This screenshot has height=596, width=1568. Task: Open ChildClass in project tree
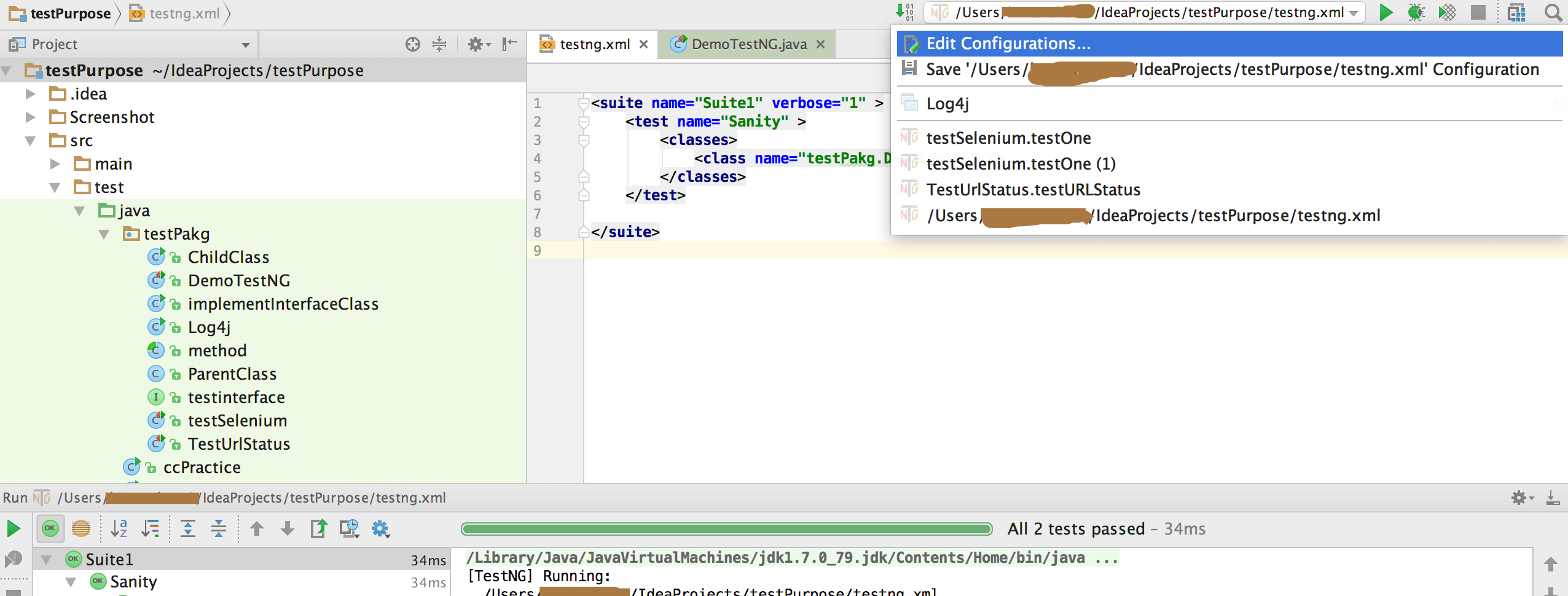click(228, 257)
